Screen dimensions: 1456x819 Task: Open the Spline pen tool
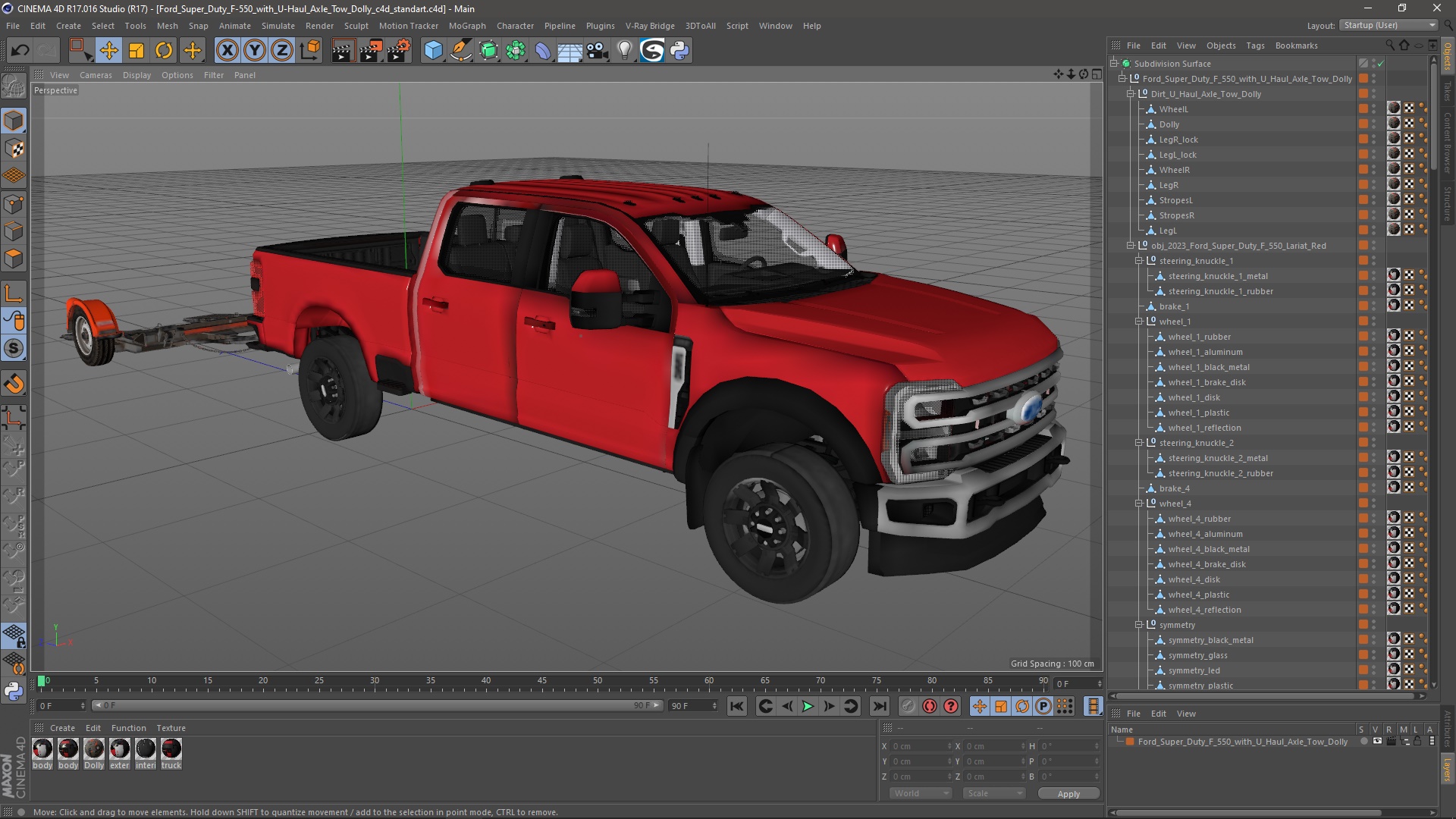(461, 51)
